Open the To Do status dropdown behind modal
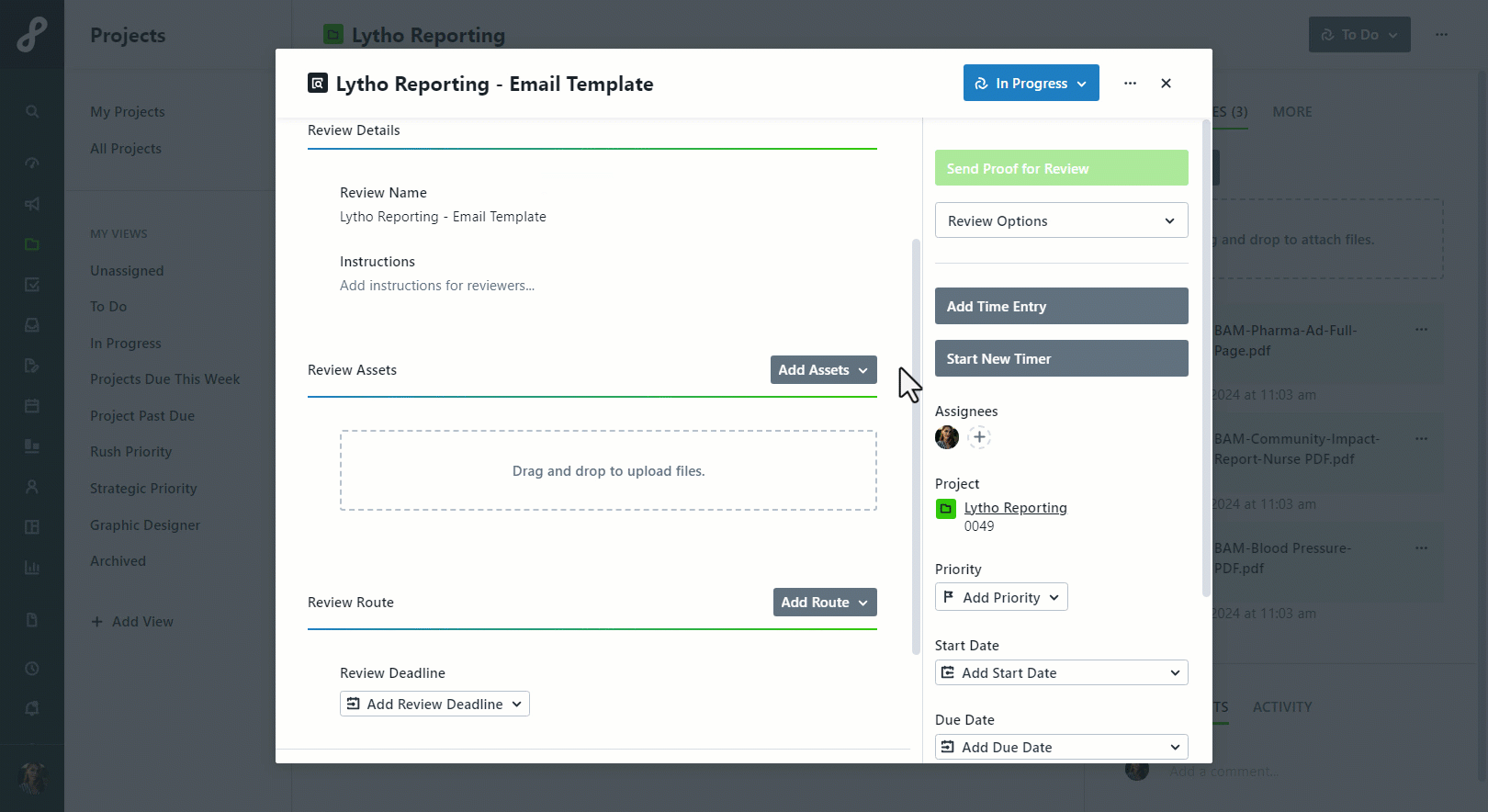 [1359, 35]
